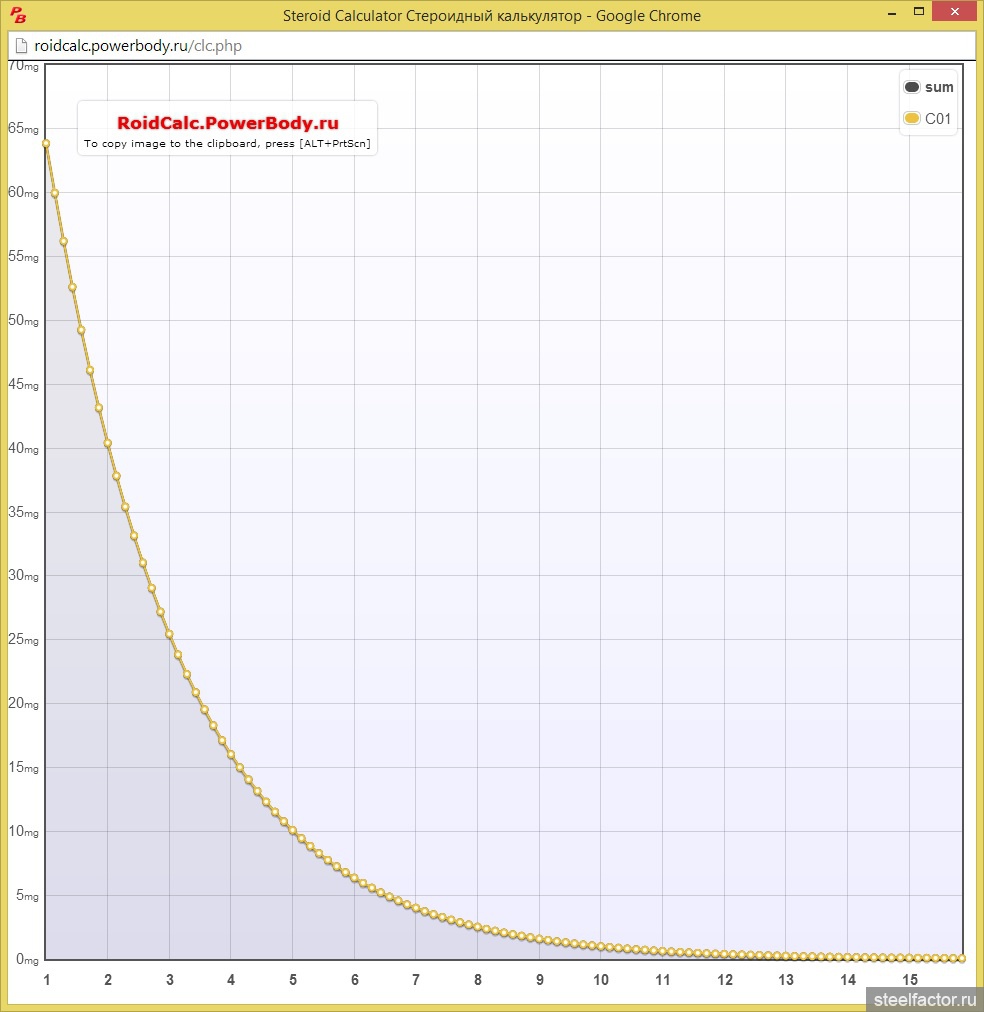Click the x-axis label 15
984x1012 pixels.
(x=909, y=980)
